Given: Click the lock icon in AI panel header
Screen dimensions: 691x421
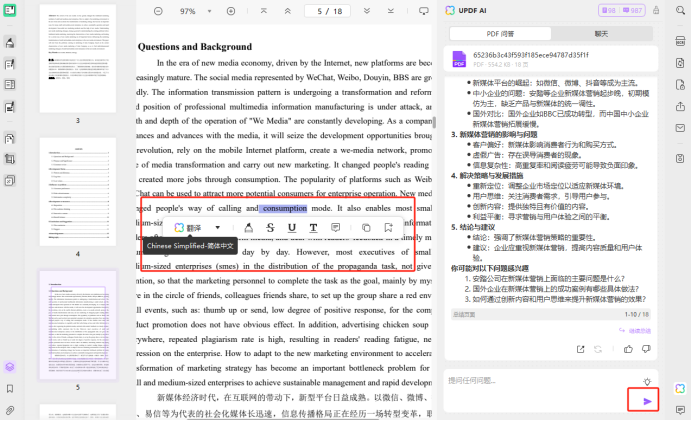Looking at the screenshot, I should coord(656,10).
